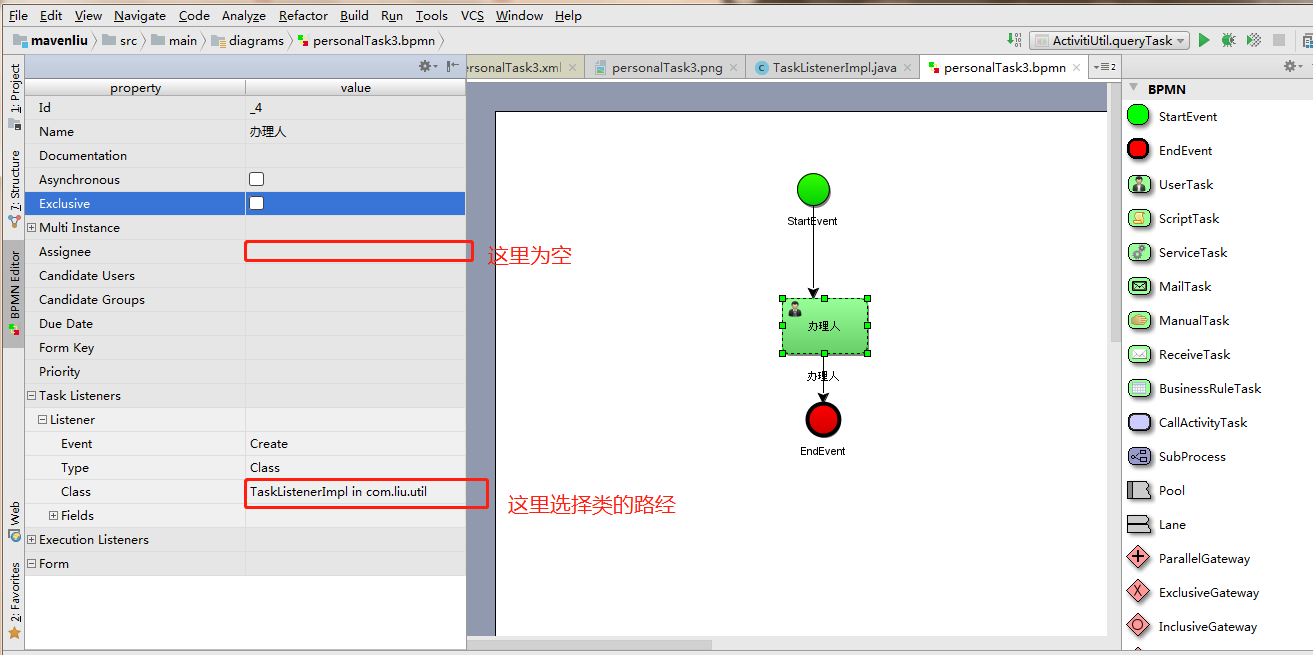Screen dimensions: 1313x655
Task: Hide the properties panel icon
Action: [x=453, y=66]
